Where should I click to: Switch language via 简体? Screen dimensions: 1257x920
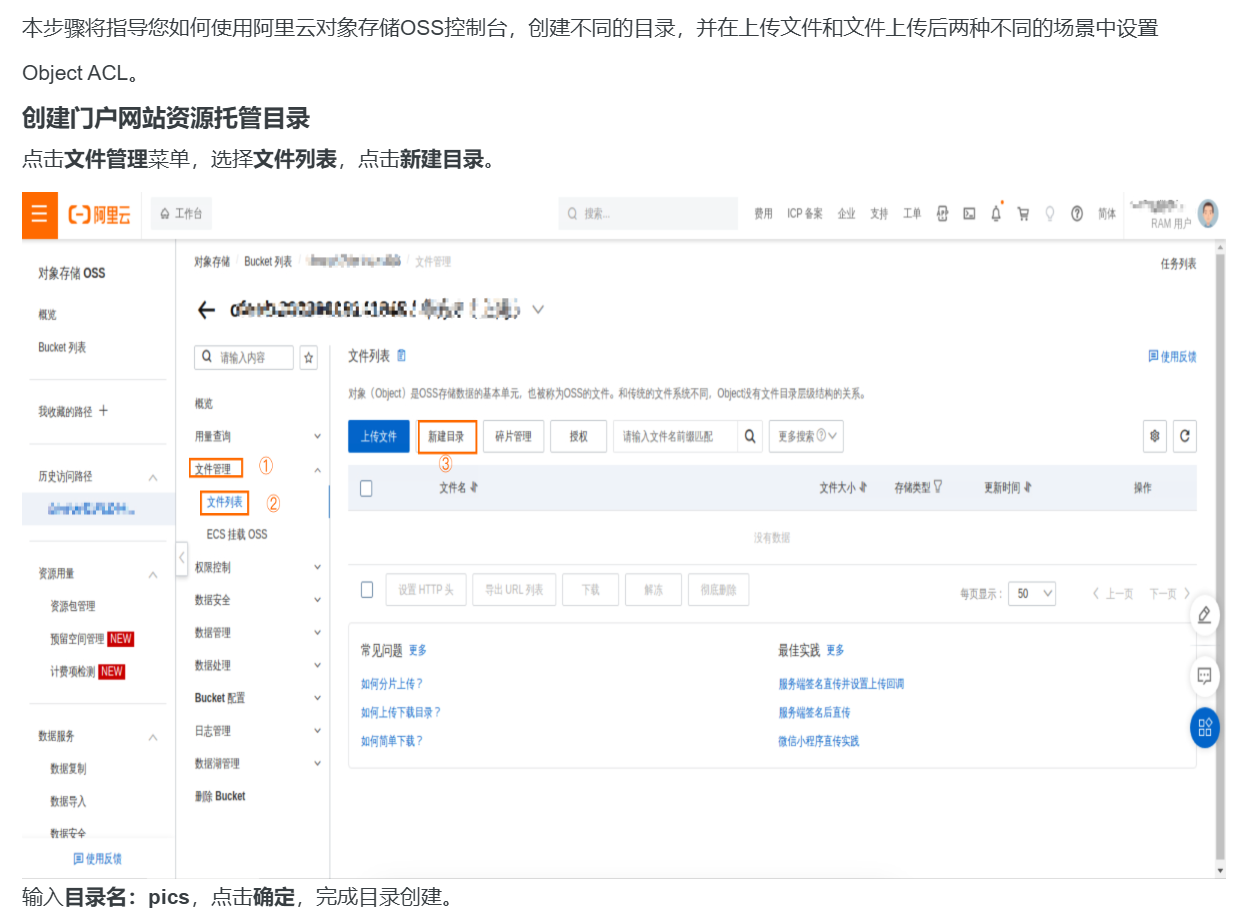click(1107, 214)
